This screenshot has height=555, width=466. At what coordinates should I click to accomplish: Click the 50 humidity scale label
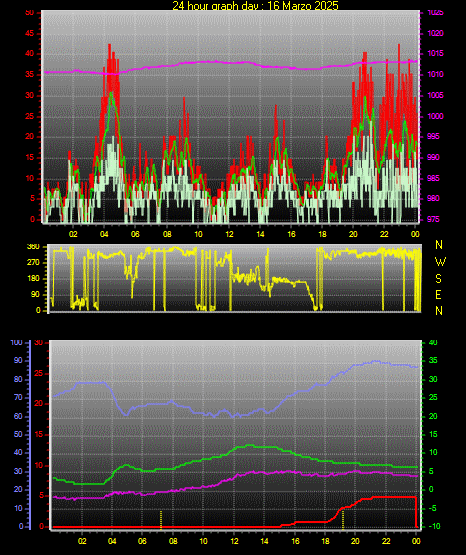pyautogui.click(x=18, y=434)
